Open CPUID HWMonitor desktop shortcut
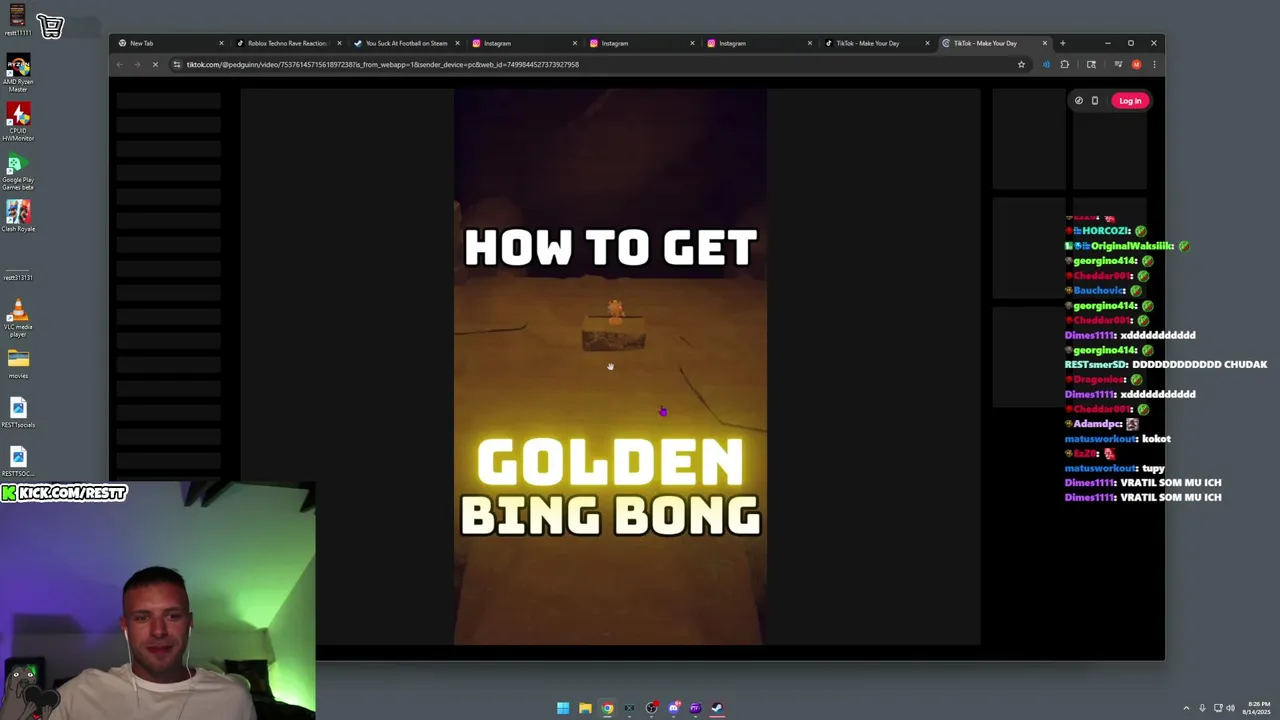This screenshot has height=720, width=1280. [x=18, y=123]
